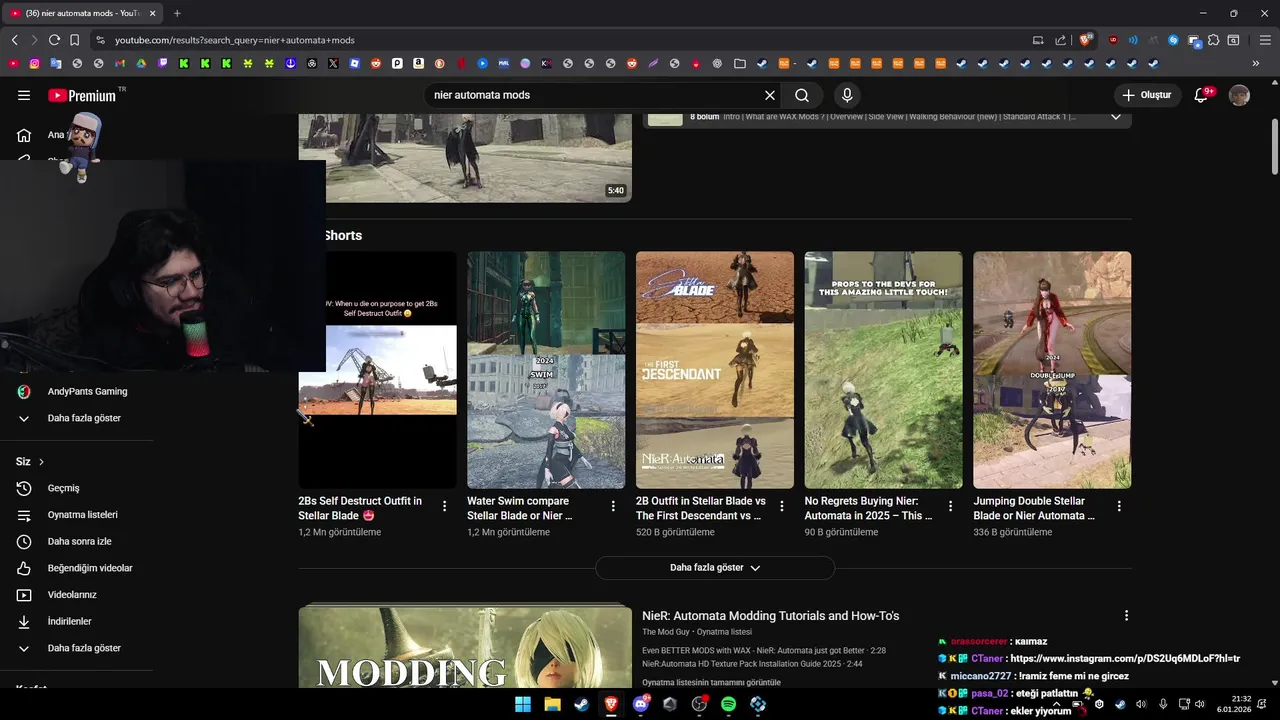This screenshot has width=1280, height=720.
Task: Clear the search box with the X icon
Action: pos(770,95)
